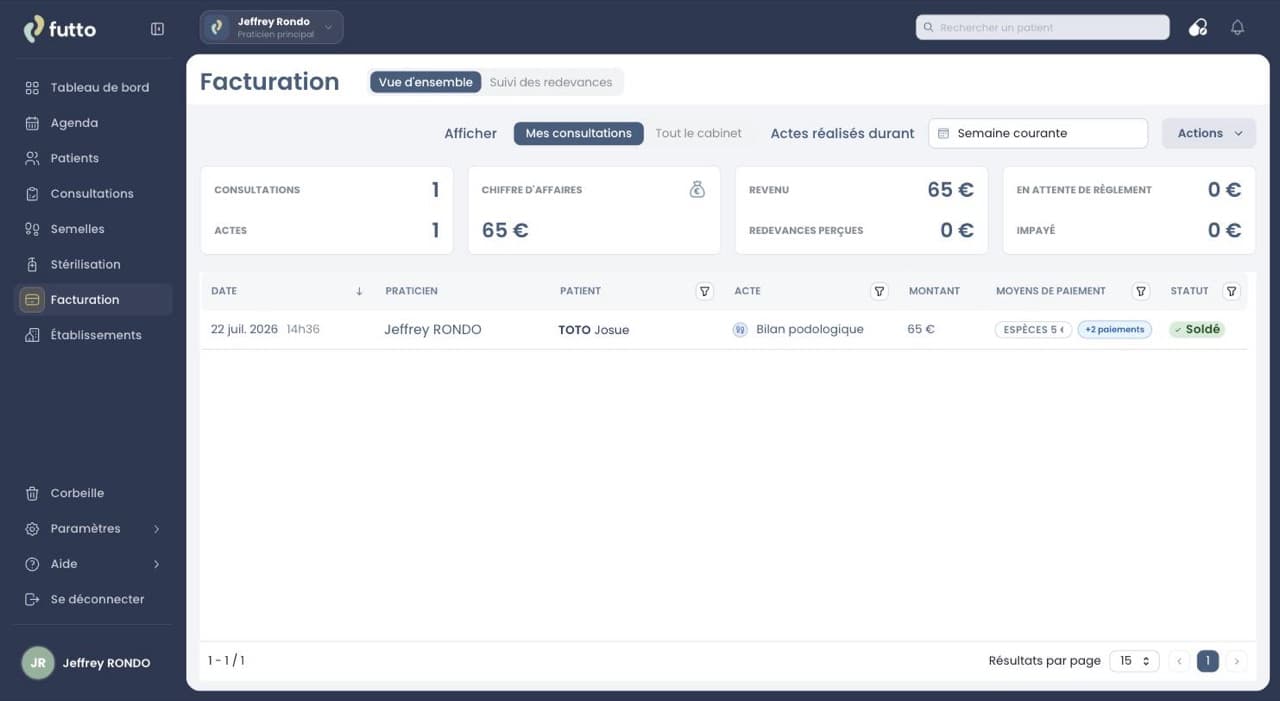This screenshot has height=701, width=1280.
Task: Click the Consultations clipboard icon
Action: coord(32,194)
